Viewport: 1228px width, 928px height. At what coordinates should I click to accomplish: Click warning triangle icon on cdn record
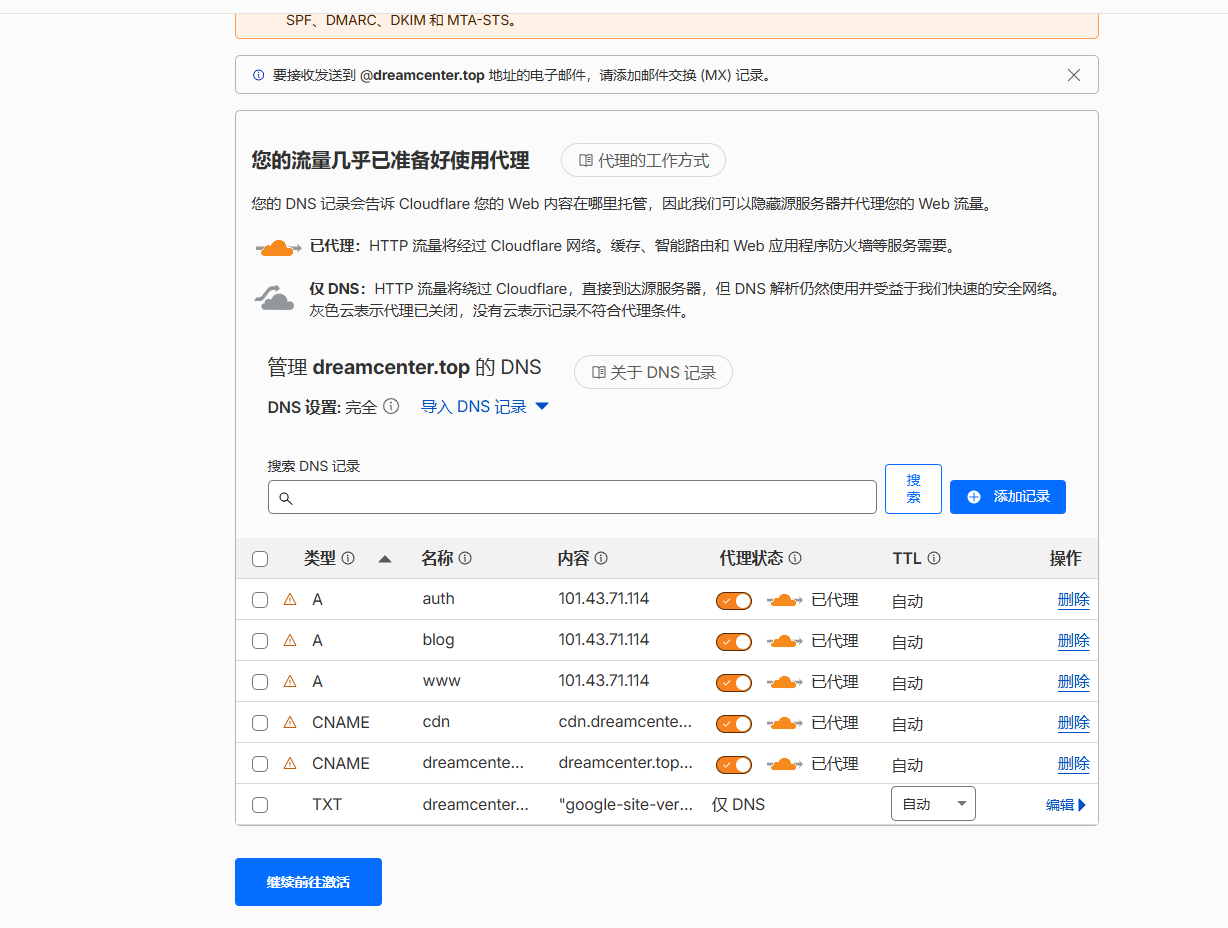coord(290,722)
